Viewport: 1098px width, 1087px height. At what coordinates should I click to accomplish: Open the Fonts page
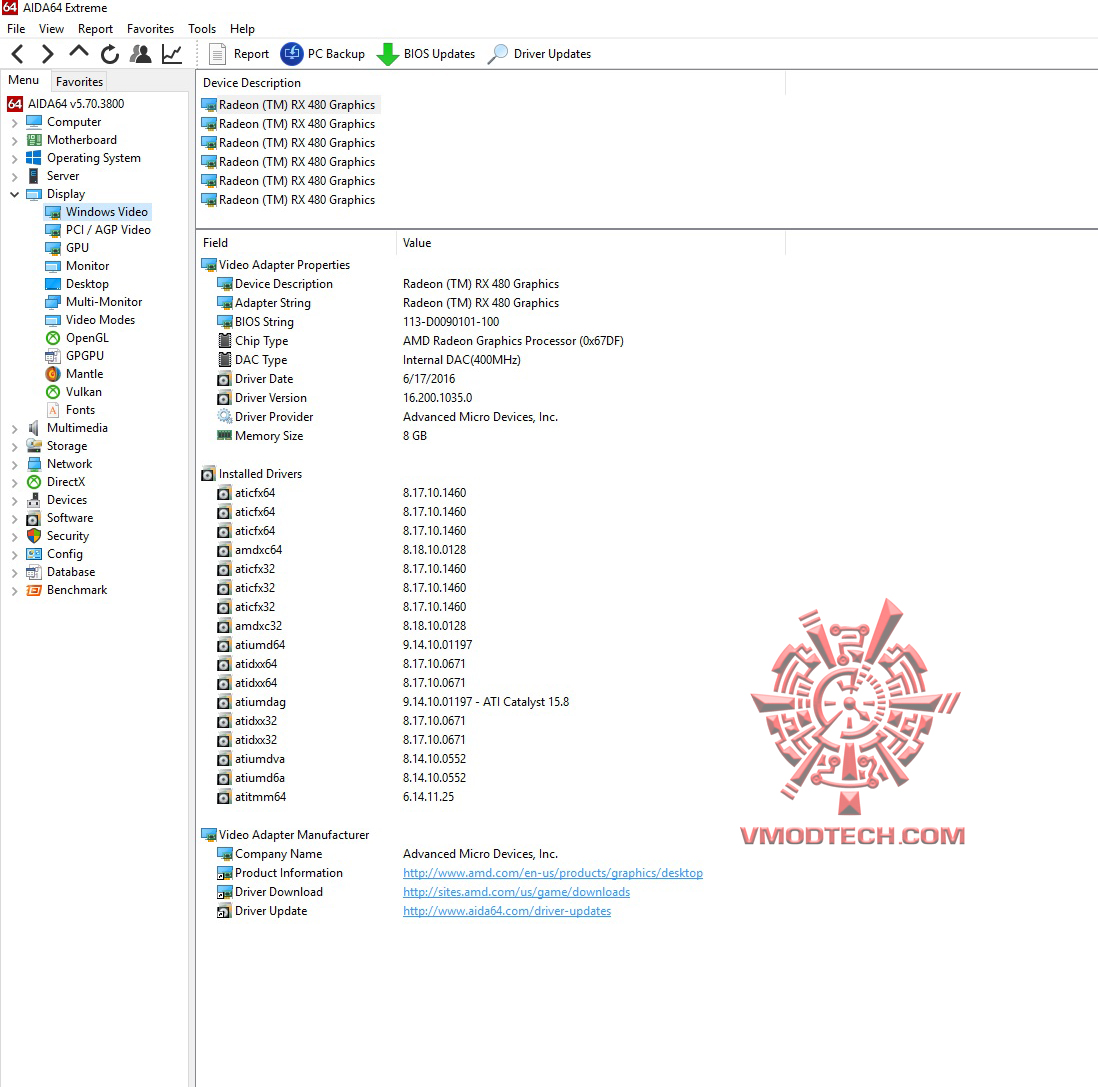80,410
